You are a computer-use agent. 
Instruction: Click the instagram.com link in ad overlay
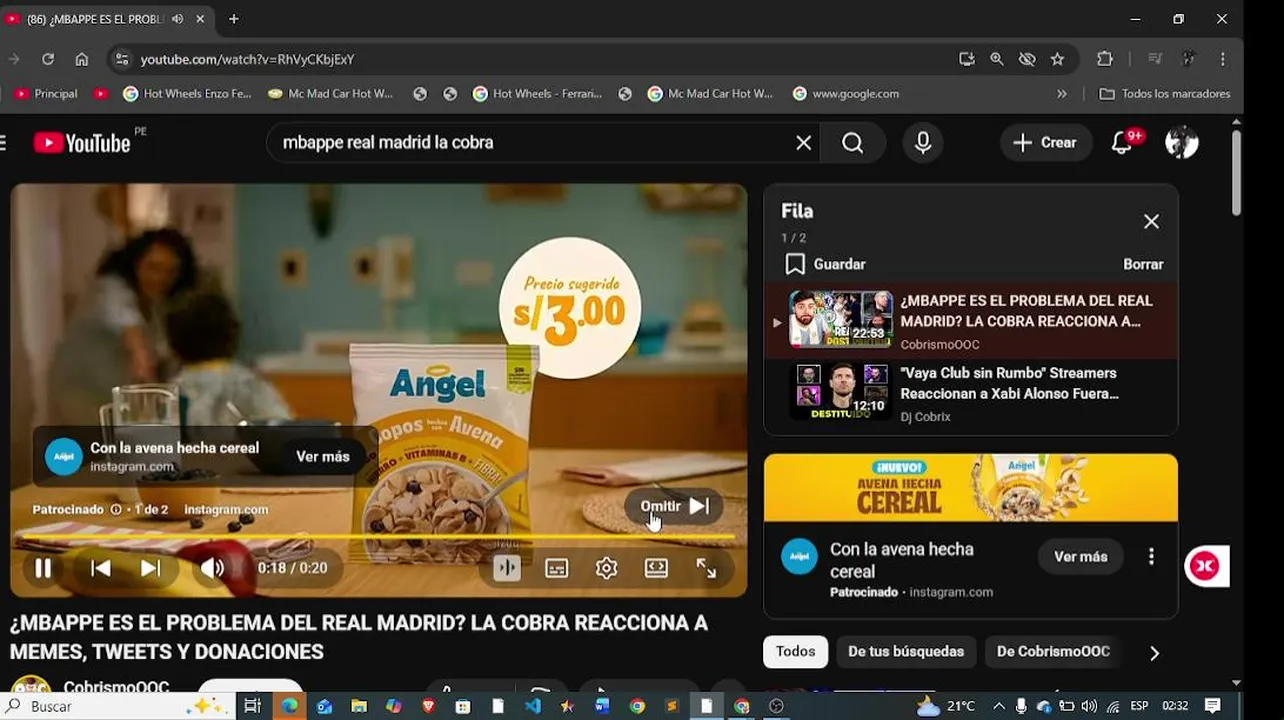click(x=226, y=509)
